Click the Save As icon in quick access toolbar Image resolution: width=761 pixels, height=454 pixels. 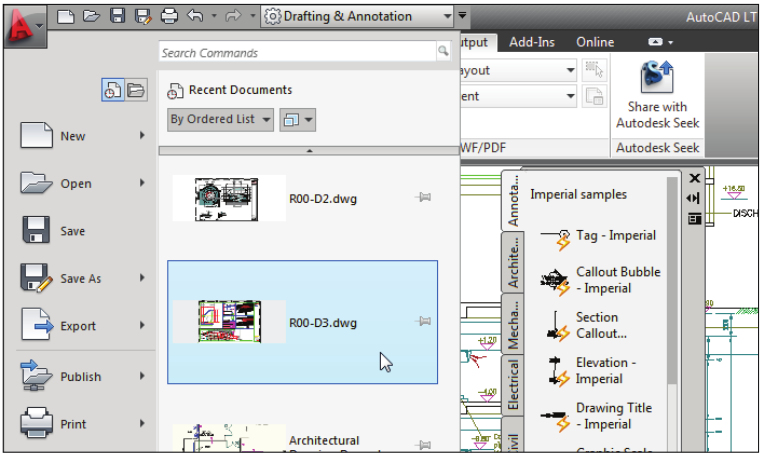(143, 17)
